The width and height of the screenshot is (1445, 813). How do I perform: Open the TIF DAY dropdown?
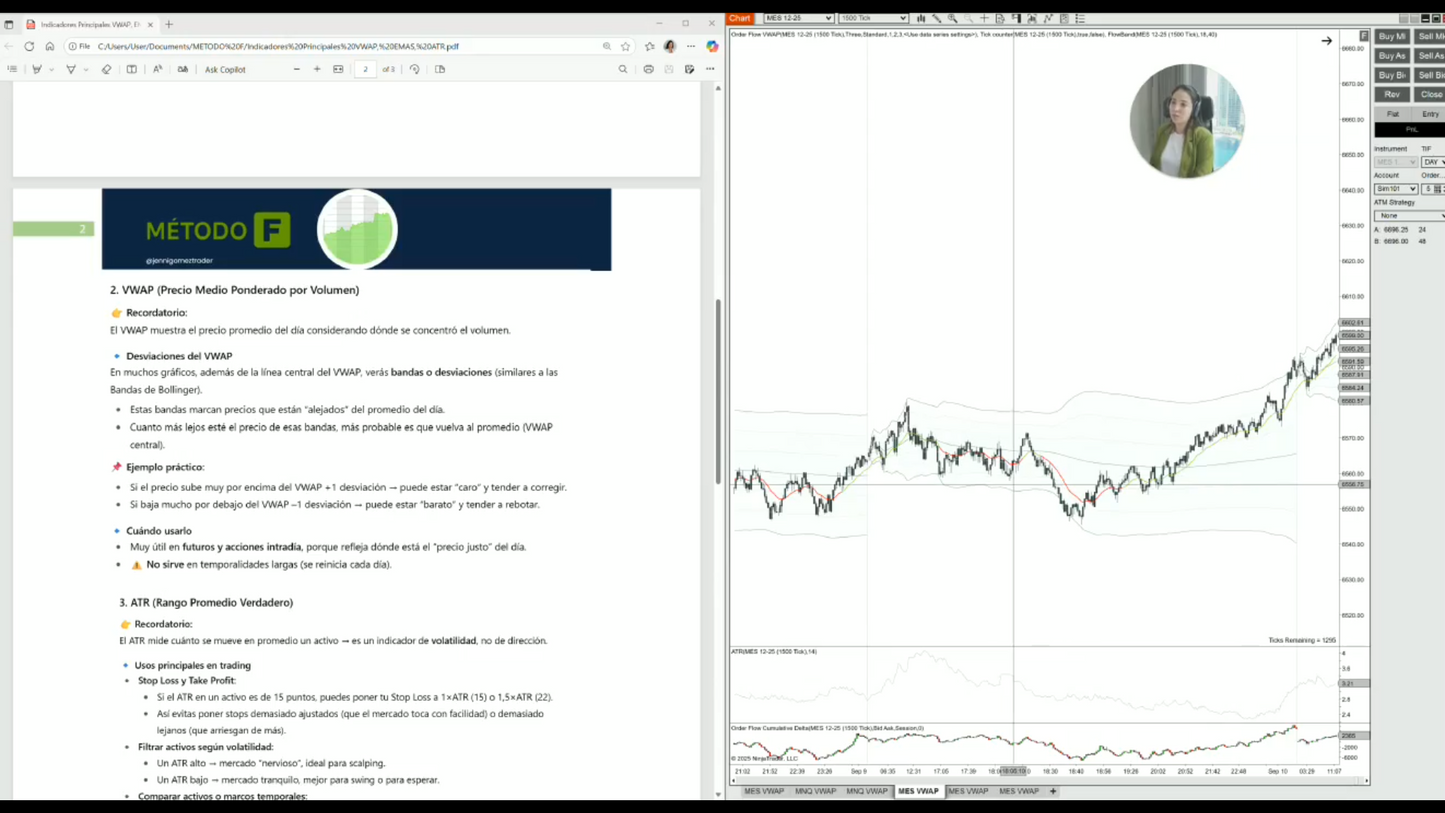point(1433,162)
